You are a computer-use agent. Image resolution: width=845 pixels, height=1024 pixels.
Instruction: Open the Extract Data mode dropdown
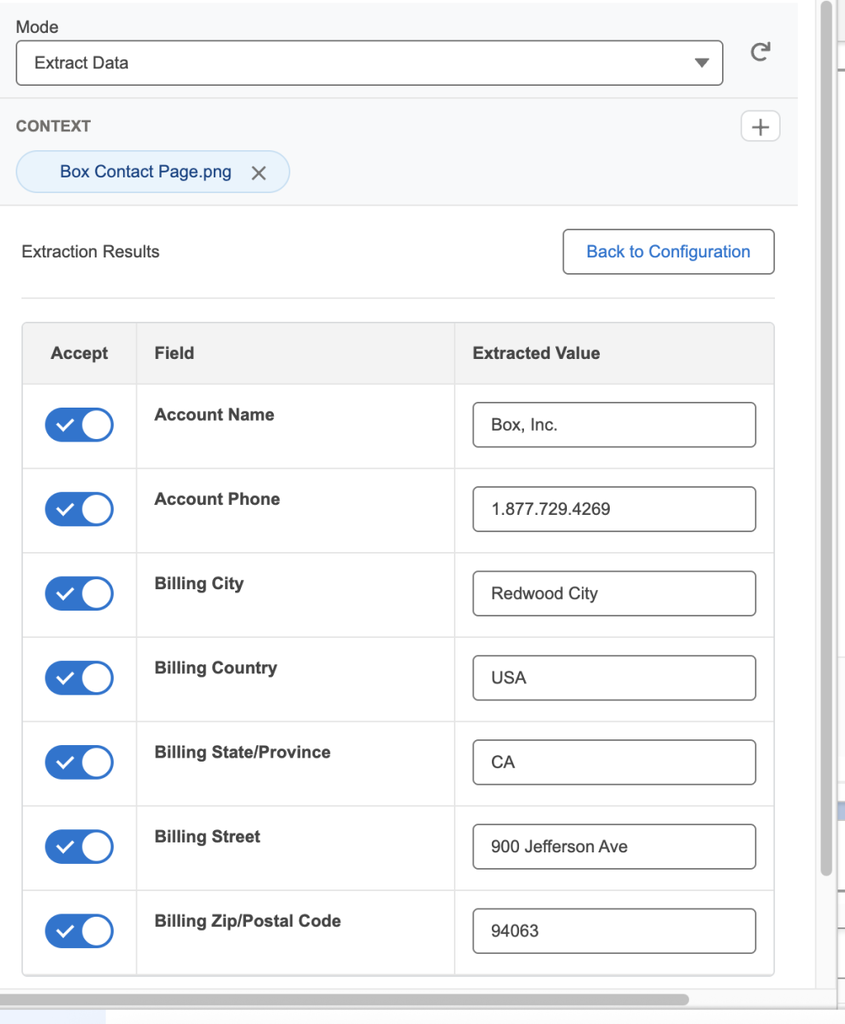pyautogui.click(x=369, y=63)
